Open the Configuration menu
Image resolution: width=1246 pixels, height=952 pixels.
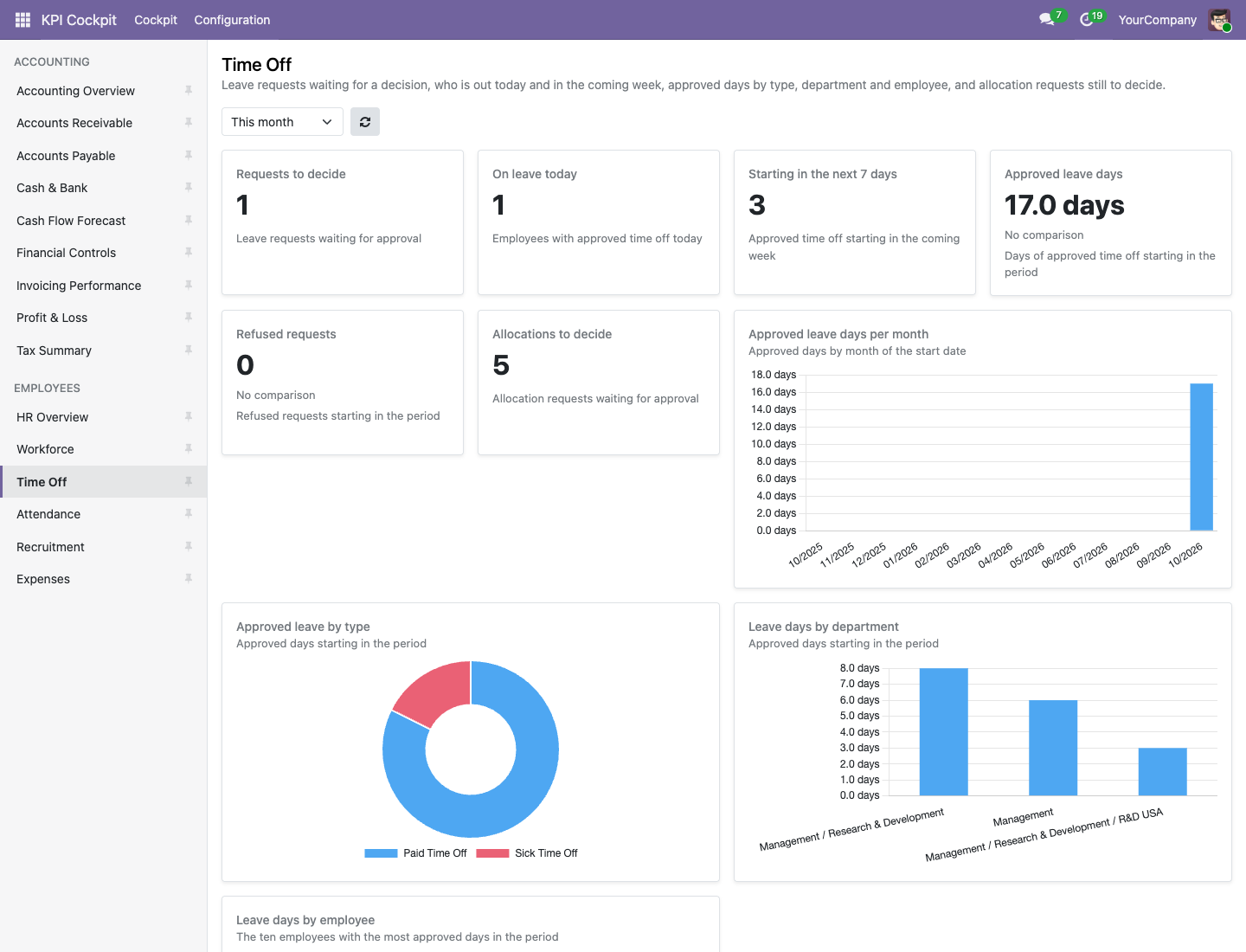[232, 20]
